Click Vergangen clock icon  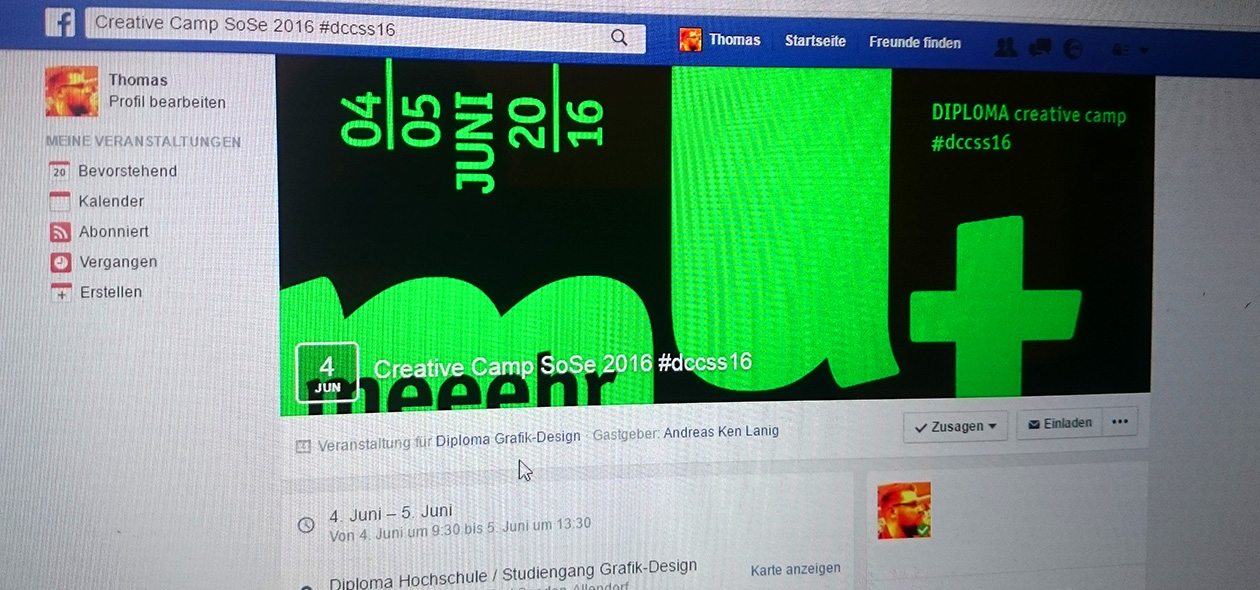coord(61,262)
